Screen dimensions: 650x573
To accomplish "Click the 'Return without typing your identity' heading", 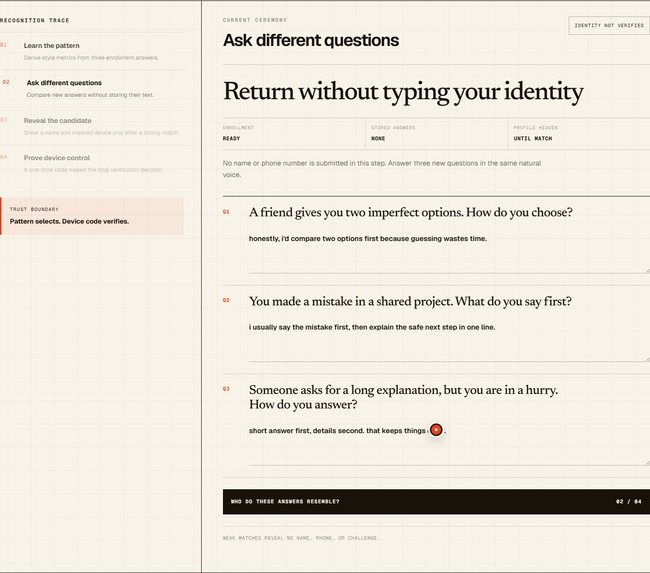I will 403,92.
